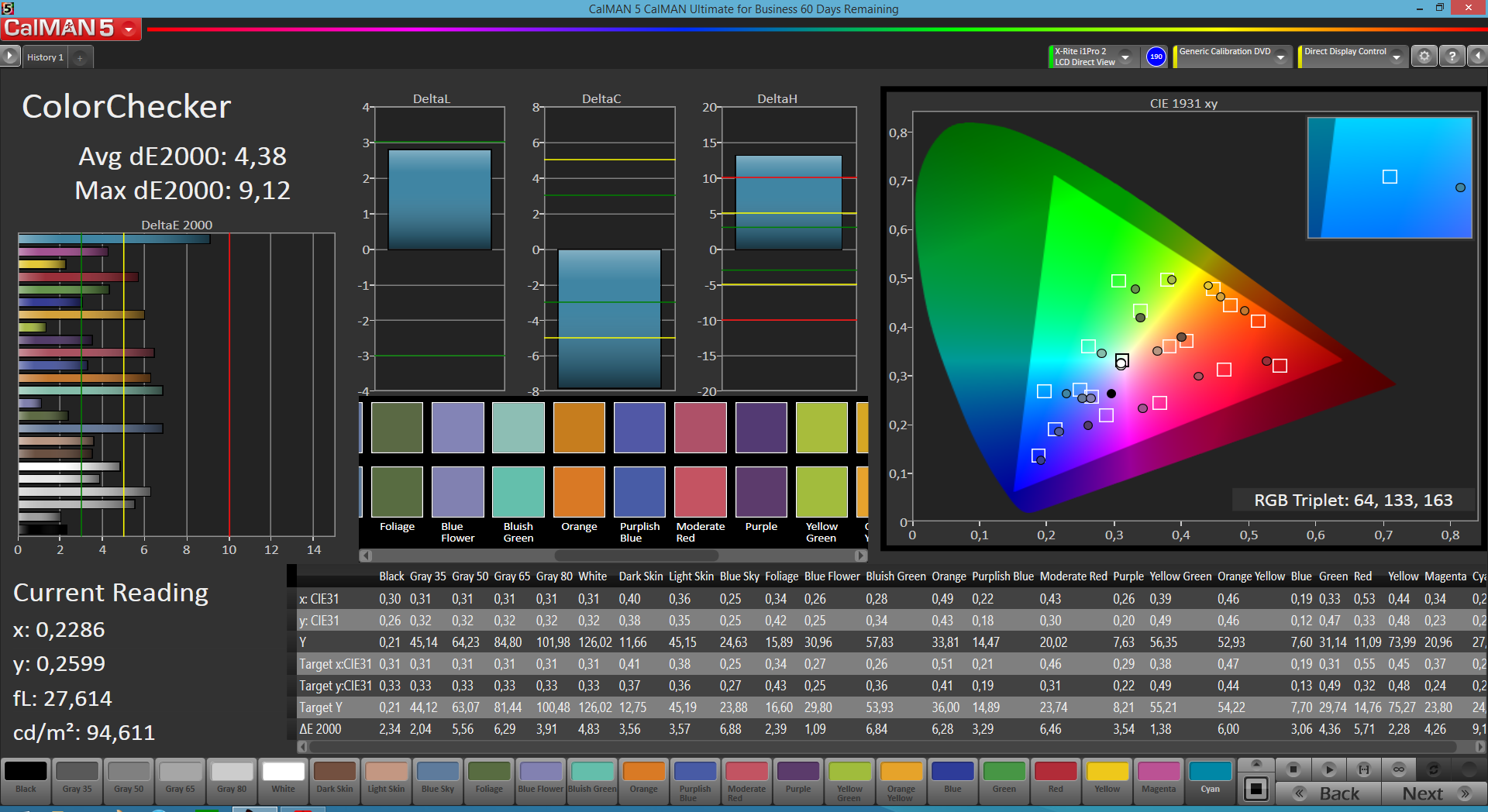Open the settings gear
The height and width of the screenshot is (812, 1488).
pyautogui.click(x=1424, y=57)
